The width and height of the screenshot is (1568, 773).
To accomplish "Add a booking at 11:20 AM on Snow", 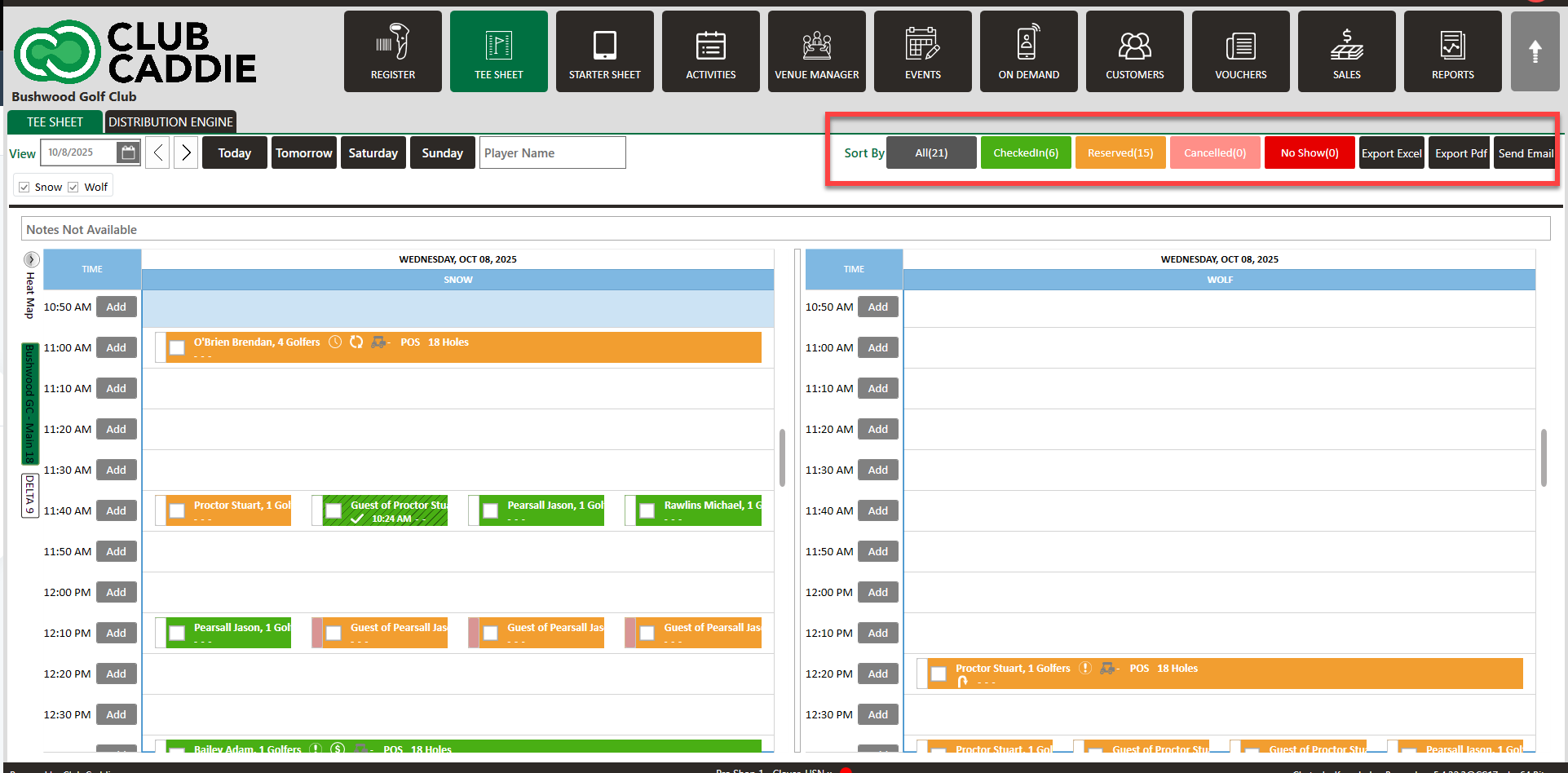I will click(116, 430).
